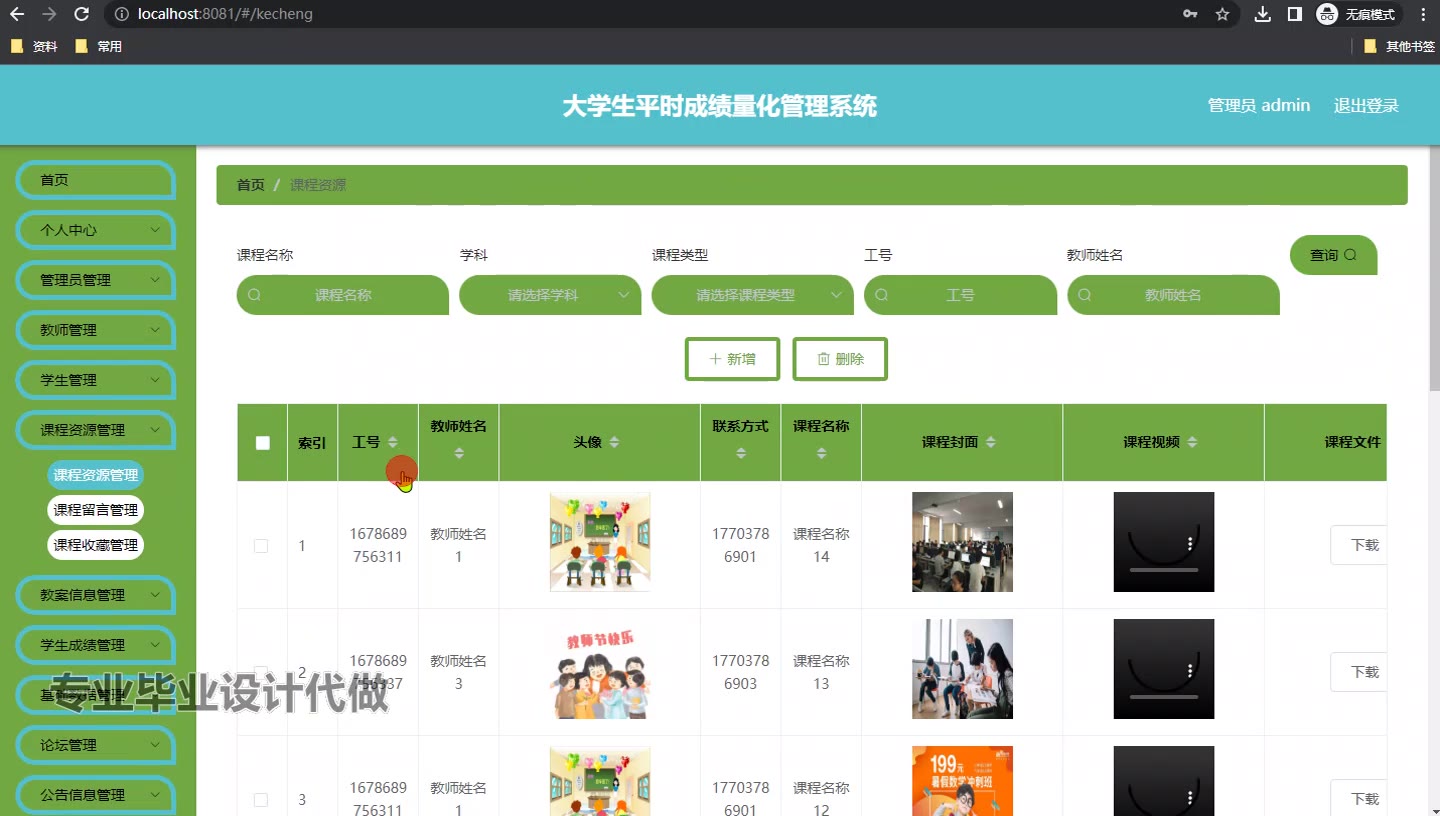Toggle the select-all header checkbox

point(263,443)
